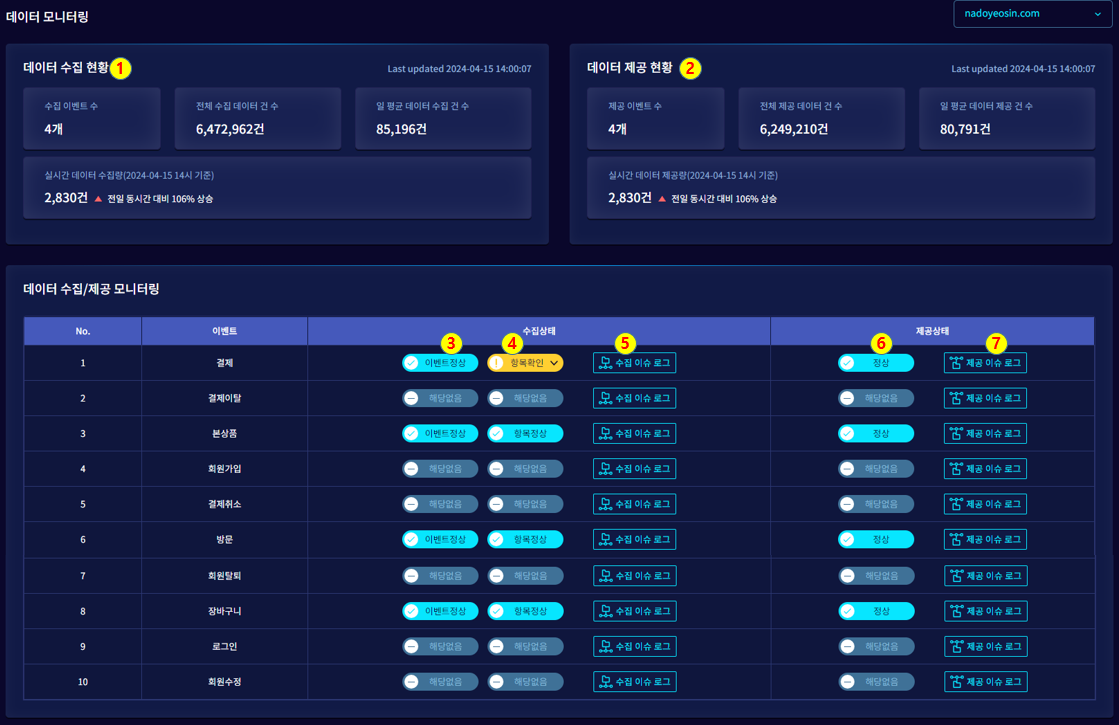This screenshot has width=1119, height=725.
Task: Click the 항목정상 status pill in 본상품 row
Action: tap(525, 434)
